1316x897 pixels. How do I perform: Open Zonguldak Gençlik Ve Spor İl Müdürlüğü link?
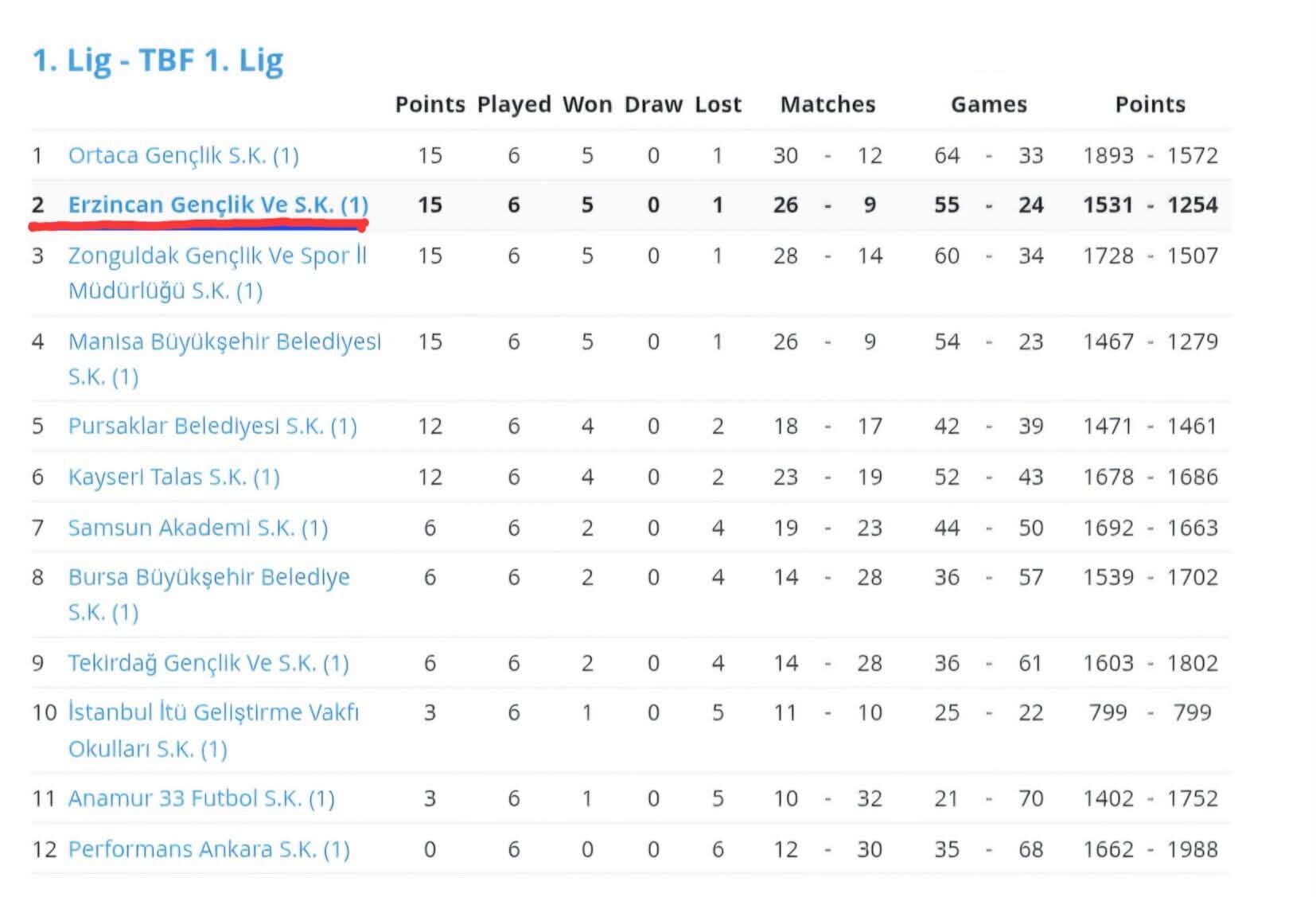pos(217,273)
